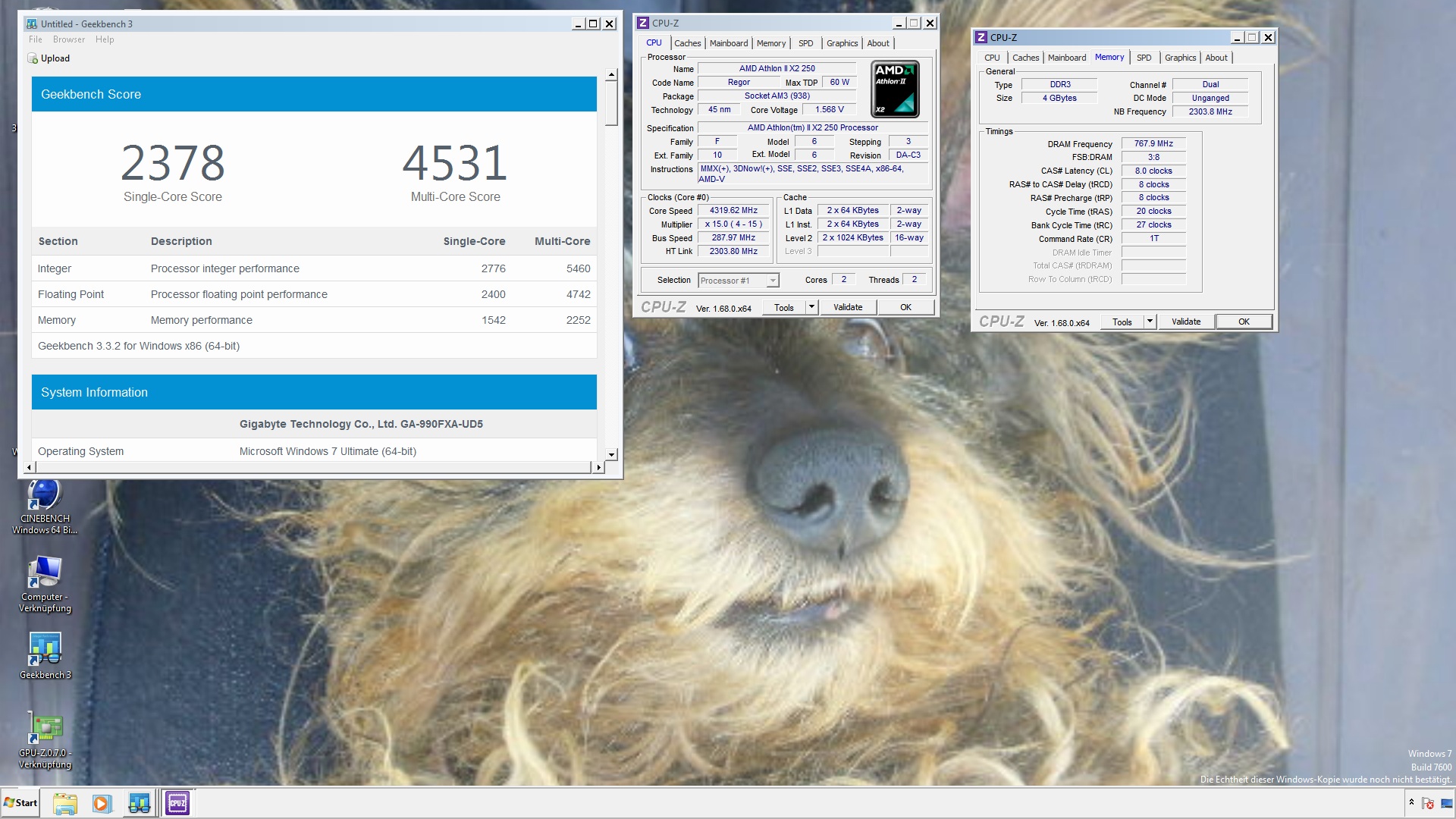Click the single-core score 2378
This screenshot has height=819, width=1456.
point(173,162)
